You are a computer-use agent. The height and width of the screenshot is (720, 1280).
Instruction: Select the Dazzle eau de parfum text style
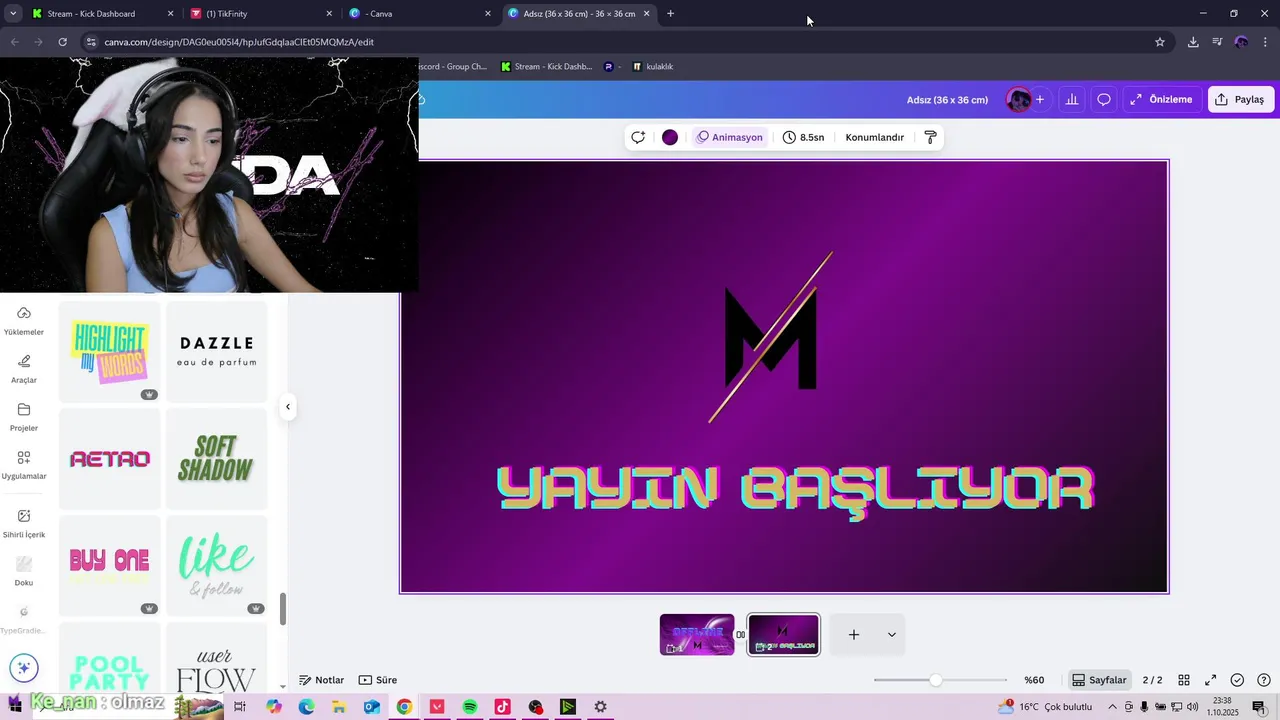pos(217,352)
